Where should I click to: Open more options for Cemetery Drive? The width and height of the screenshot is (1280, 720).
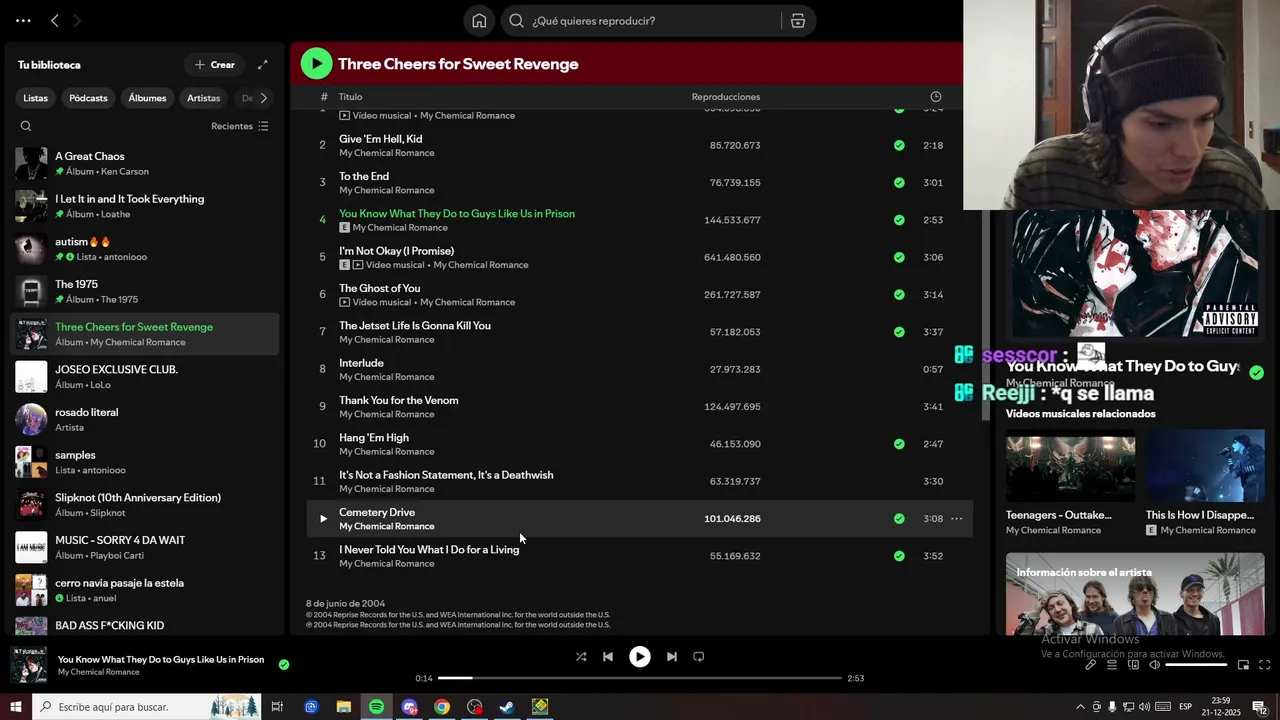pyautogui.click(x=956, y=519)
